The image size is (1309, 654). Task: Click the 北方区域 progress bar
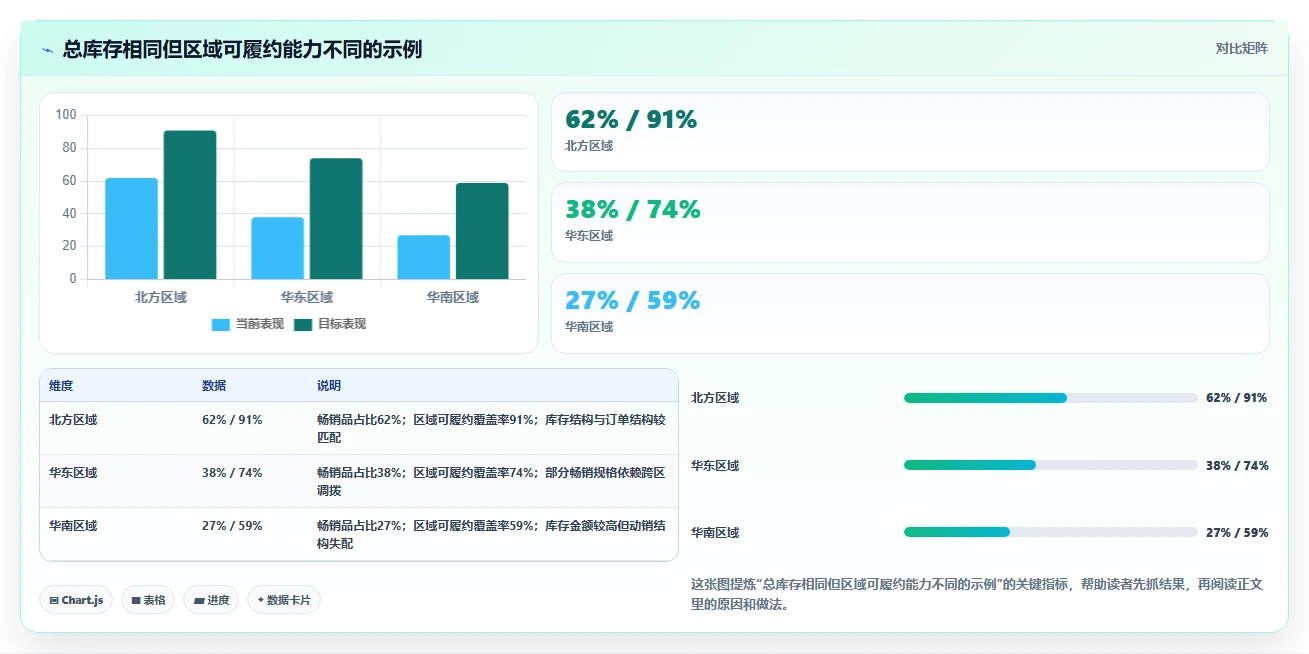pos(1051,398)
